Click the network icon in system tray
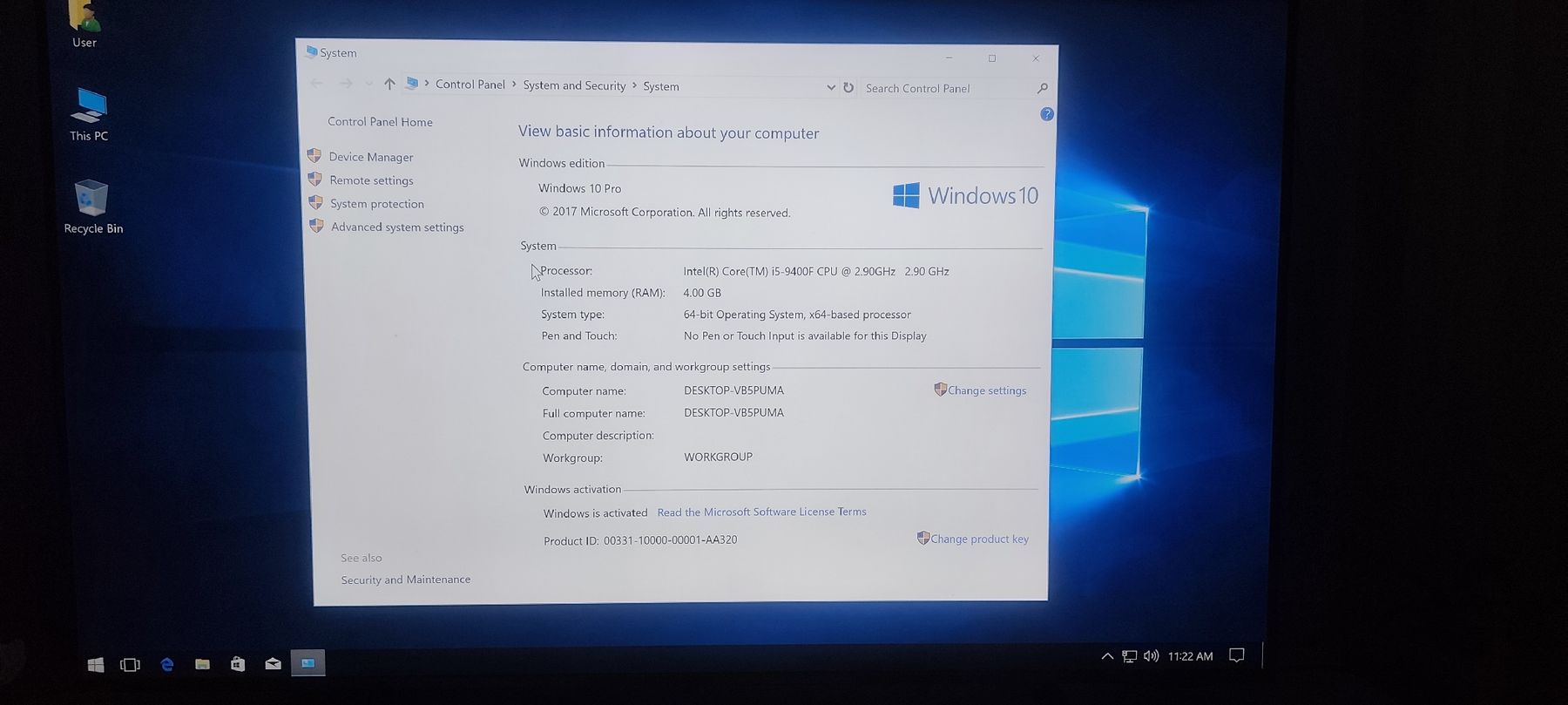This screenshot has width=1568, height=705. [1130, 656]
